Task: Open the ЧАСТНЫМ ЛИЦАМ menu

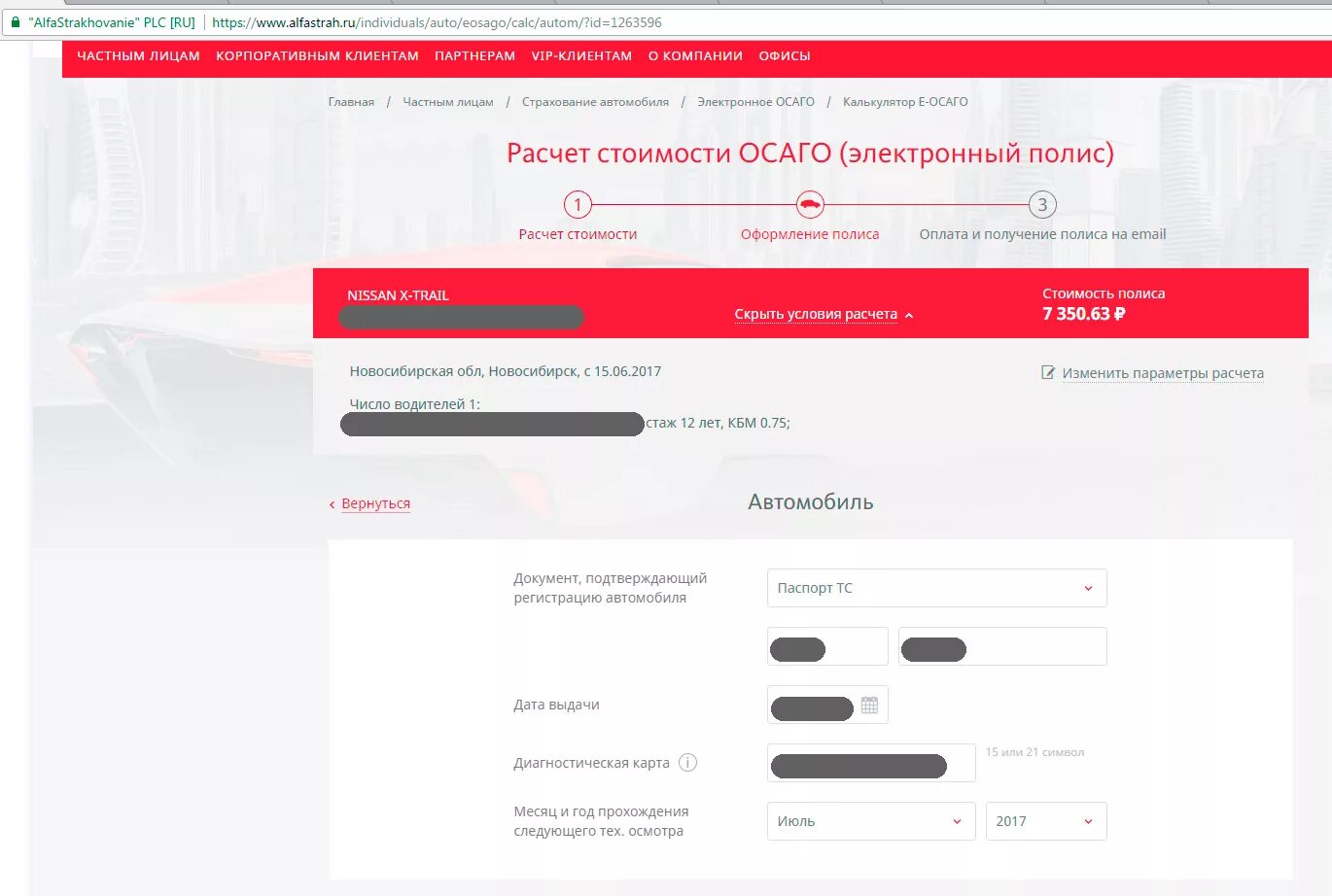Action: click(138, 56)
